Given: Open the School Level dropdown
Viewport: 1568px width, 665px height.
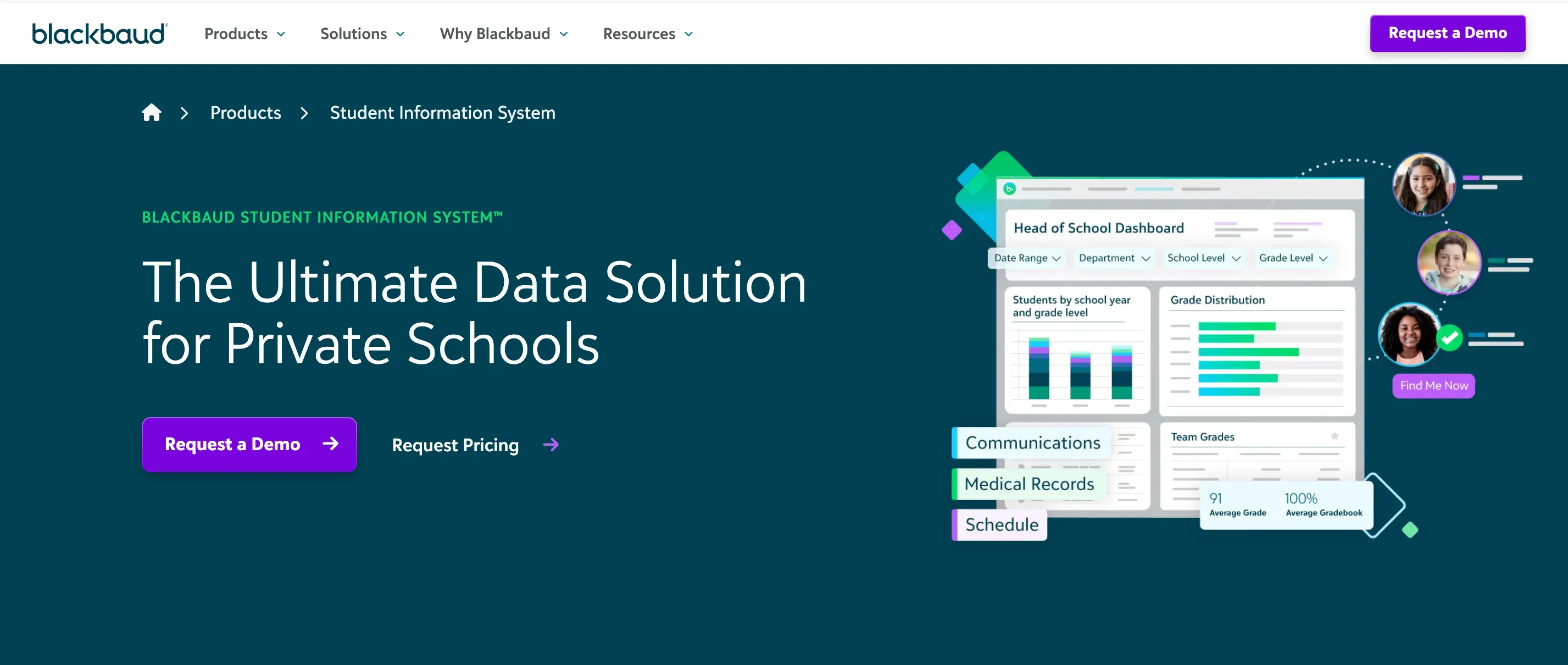Looking at the screenshot, I should [1203, 258].
